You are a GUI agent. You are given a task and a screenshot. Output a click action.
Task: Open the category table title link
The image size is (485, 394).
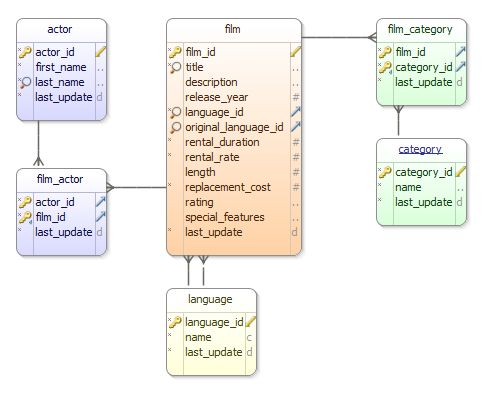click(x=420, y=149)
